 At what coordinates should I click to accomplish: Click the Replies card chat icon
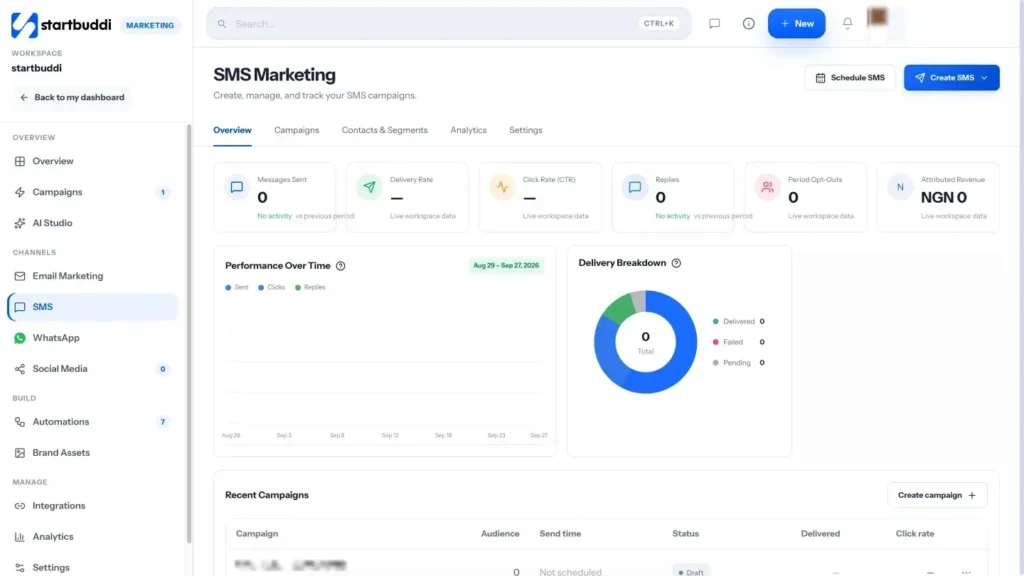tap(635, 187)
